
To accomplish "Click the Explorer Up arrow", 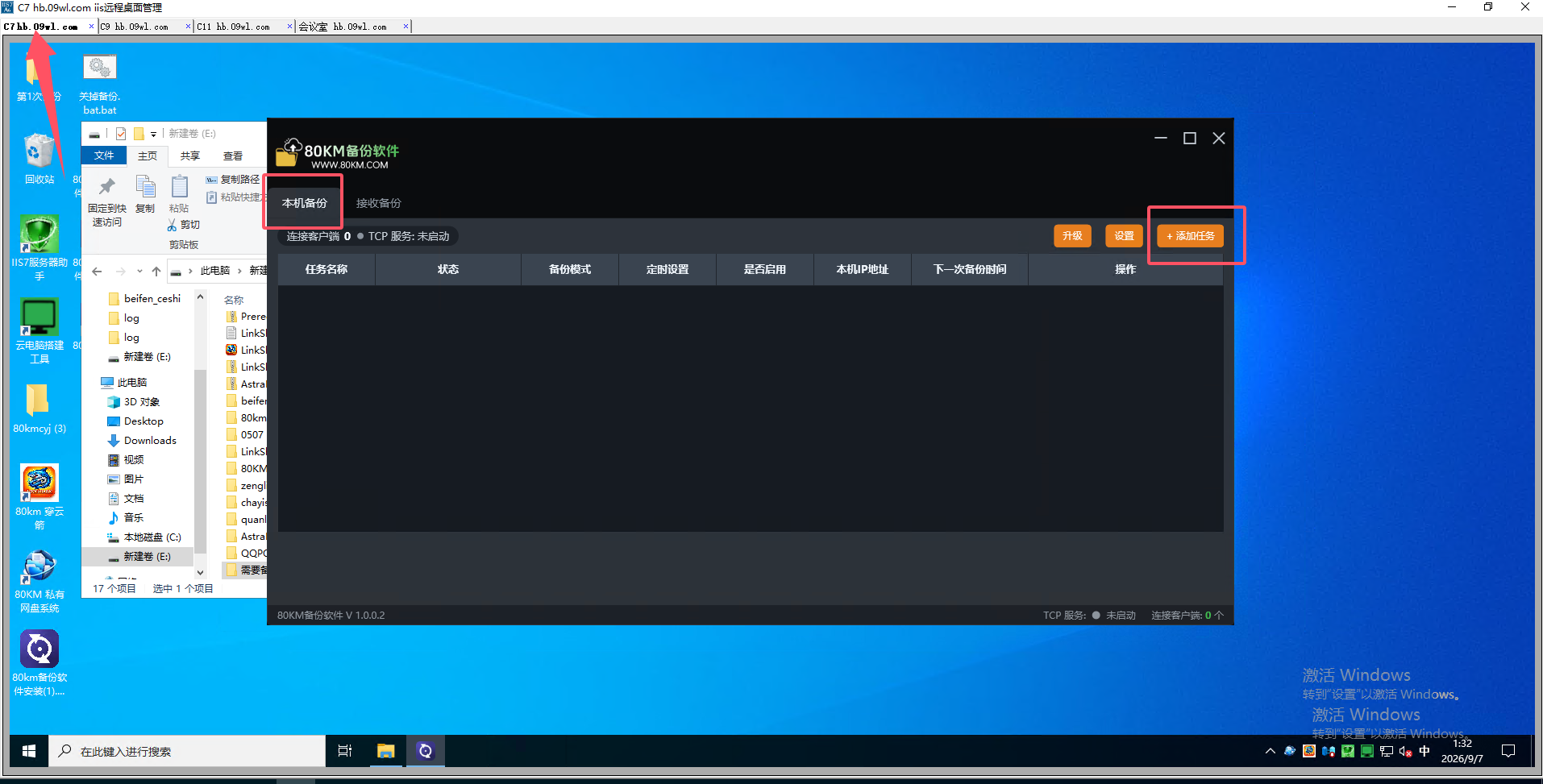I will coord(156,271).
